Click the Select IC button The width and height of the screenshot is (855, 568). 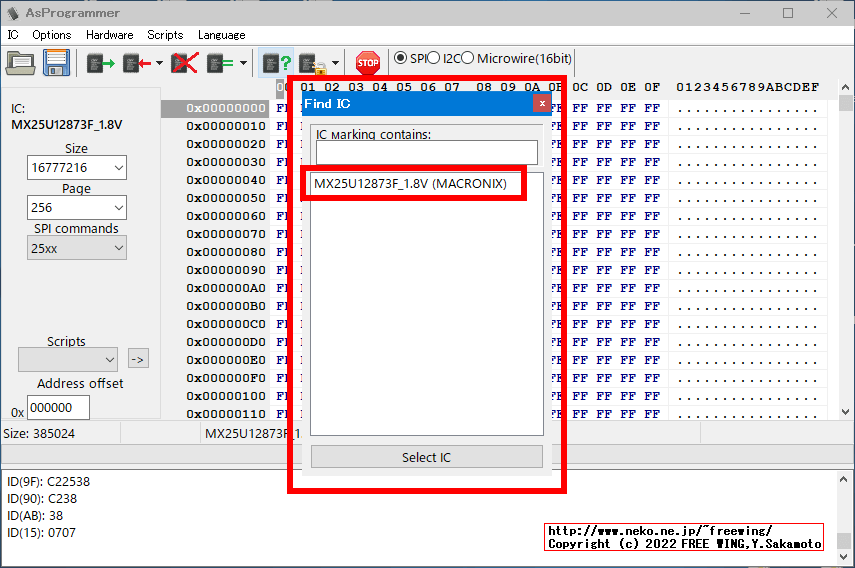(x=427, y=457)
